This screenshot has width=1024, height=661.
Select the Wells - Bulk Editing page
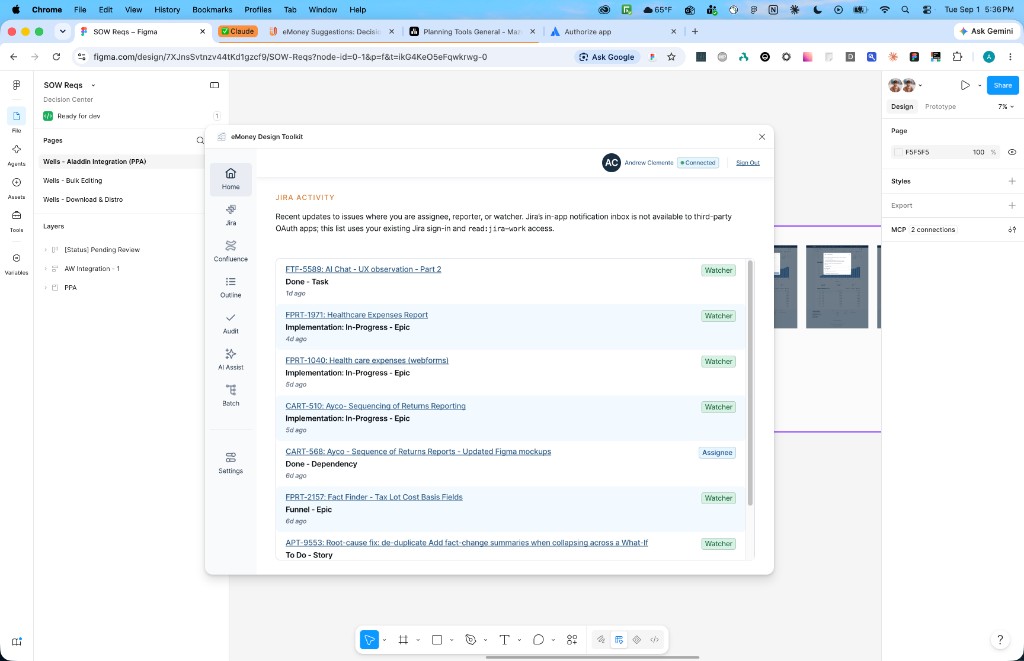tap(72, 180)
